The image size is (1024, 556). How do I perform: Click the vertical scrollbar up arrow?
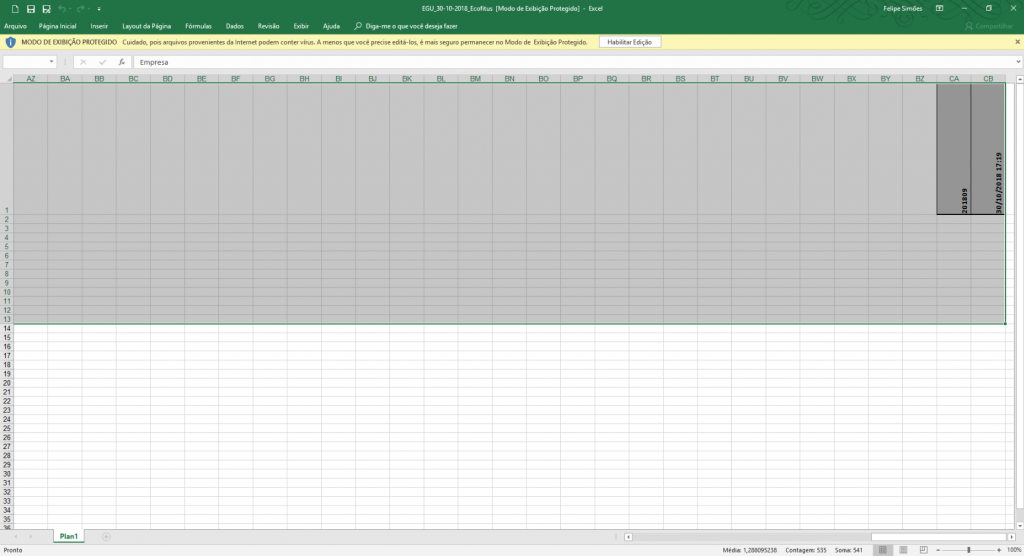point(1019,79)
